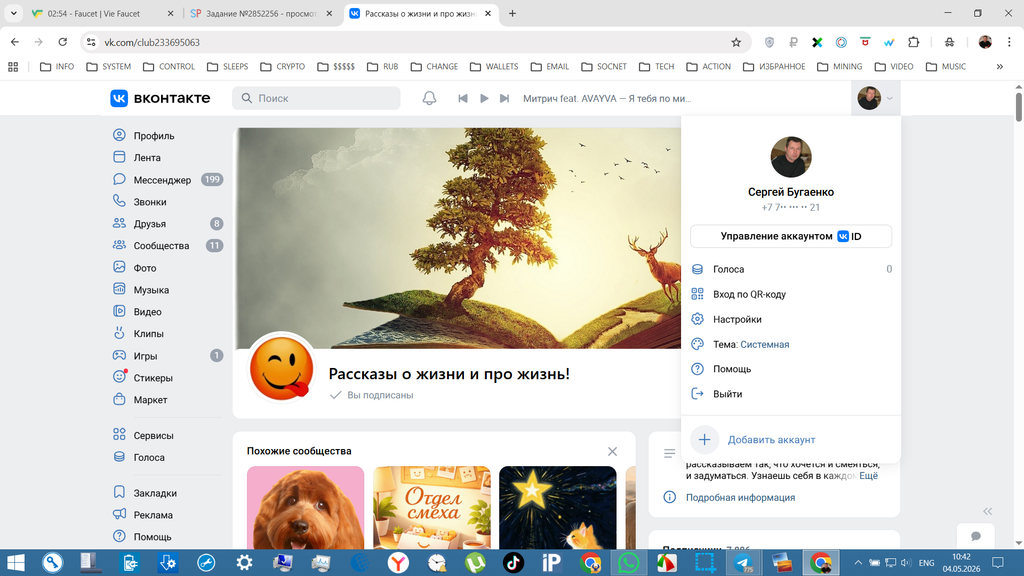Screen dimensions: 1024x576
Task: Select Вход по QR-коду
Action: (x=791, y=294)
